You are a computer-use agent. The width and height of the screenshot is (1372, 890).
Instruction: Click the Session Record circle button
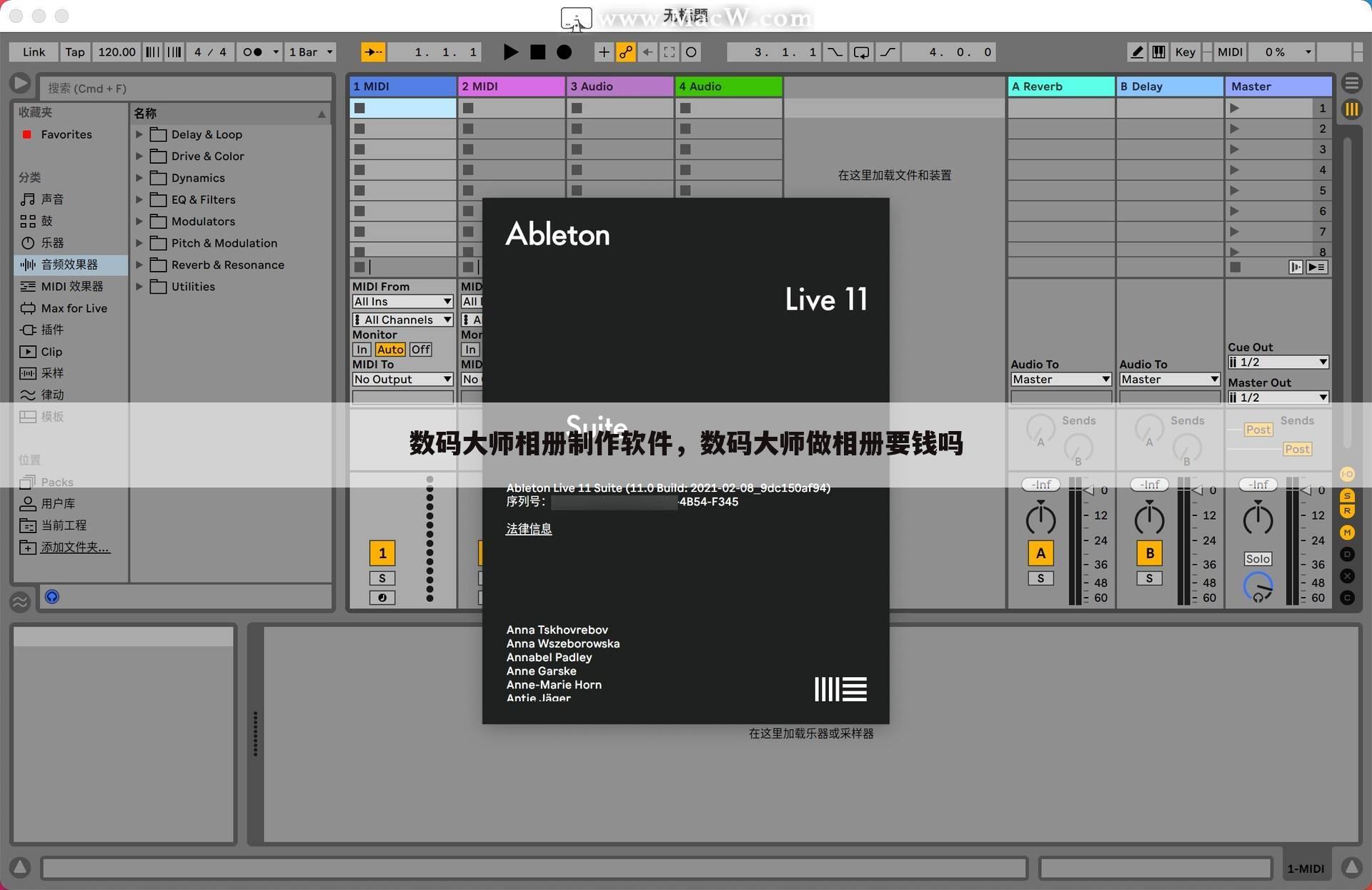(691, 52)
